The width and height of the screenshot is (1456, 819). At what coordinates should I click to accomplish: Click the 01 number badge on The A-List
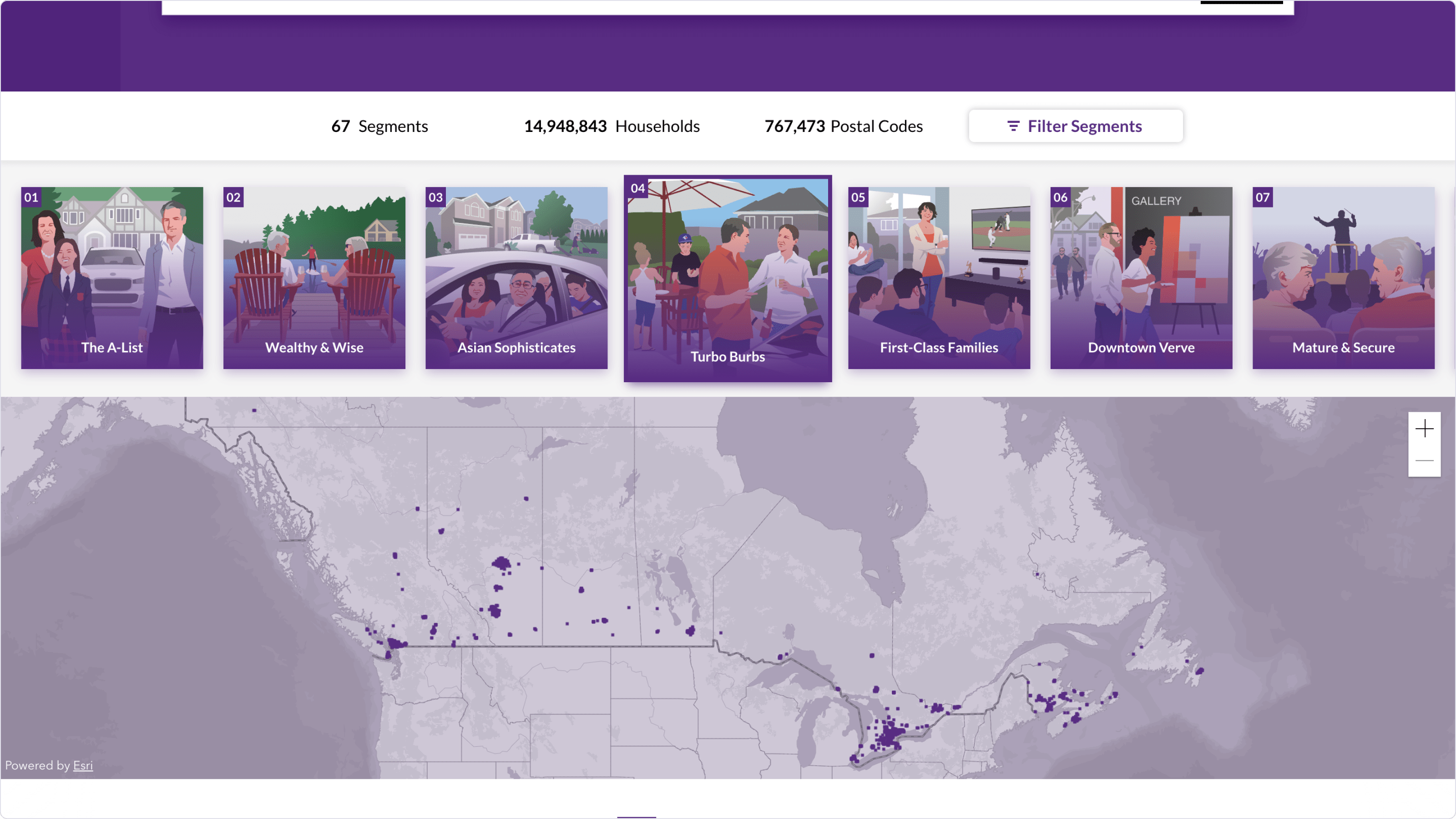tap(31, 197)
